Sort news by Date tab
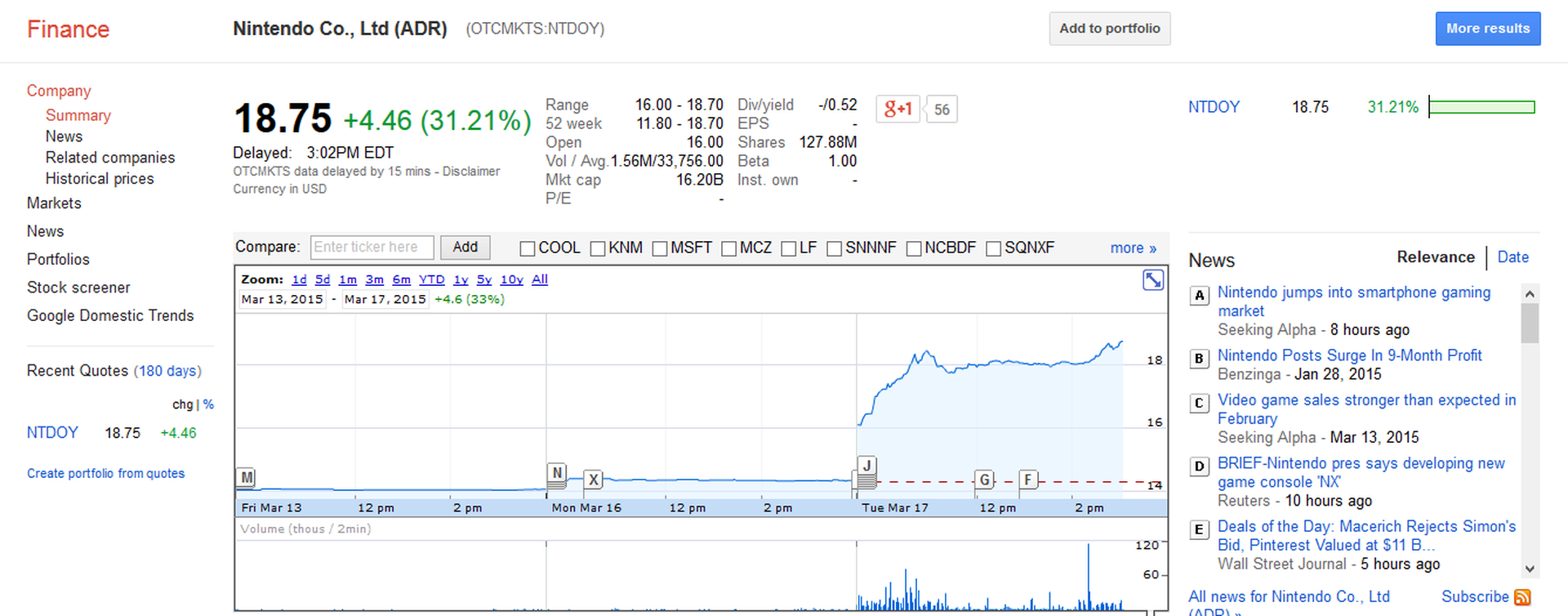This screenshot has width=1568, height=616. [1512, 257]
